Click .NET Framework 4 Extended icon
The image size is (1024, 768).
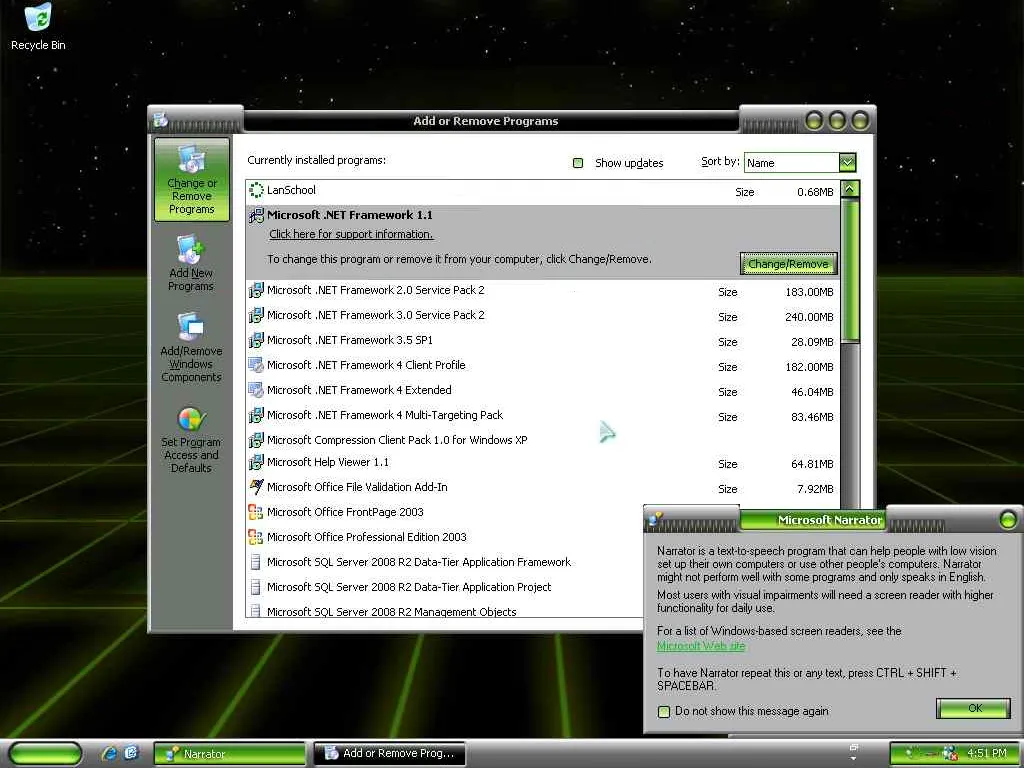pyautogui.click(x=257, y=390)
